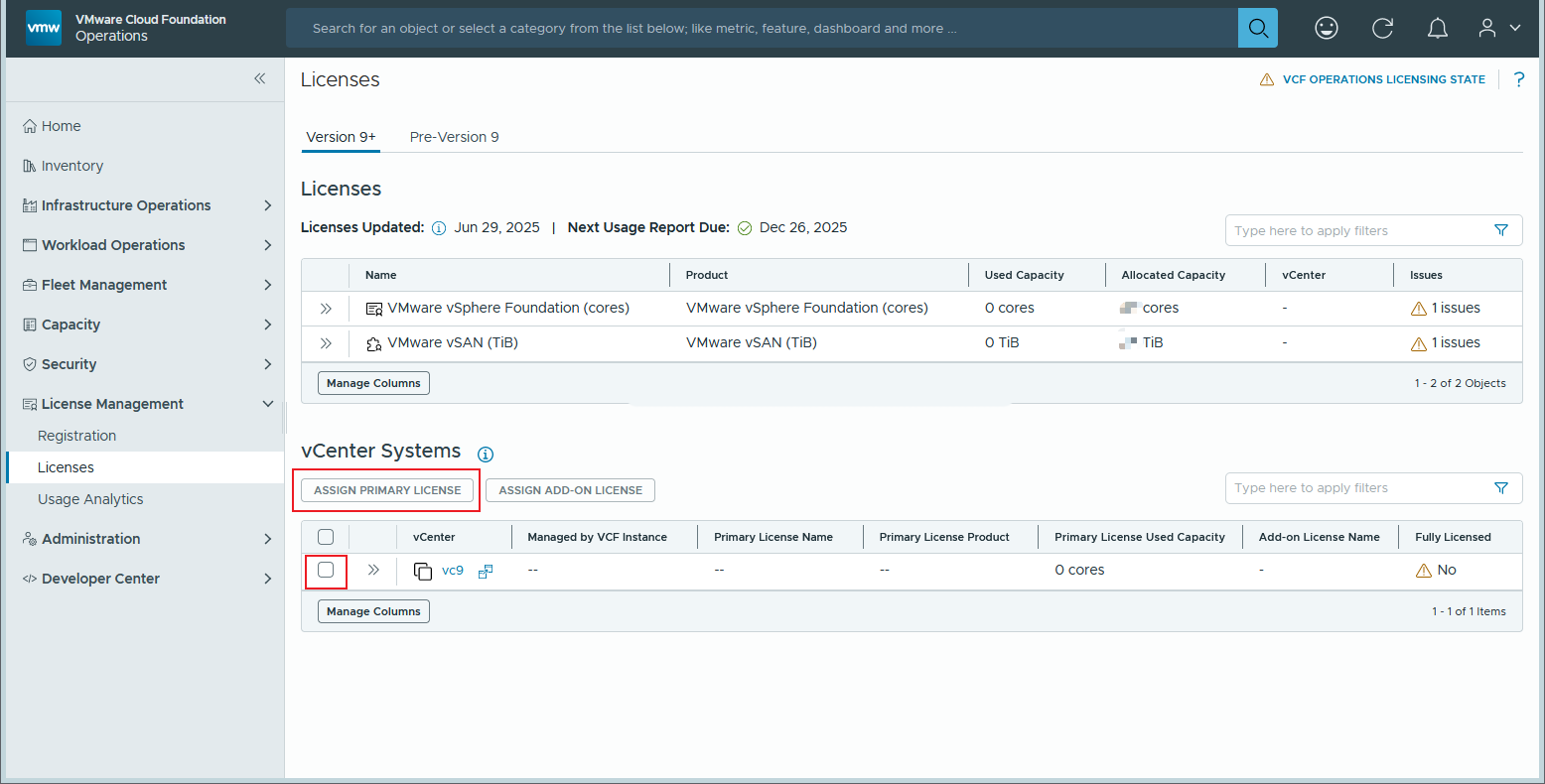Open VCF Operations Licensing State link
Image resolution: width=1545 pixels, height=784 pixels.
pyautogui.click(x=1382, y=79)
